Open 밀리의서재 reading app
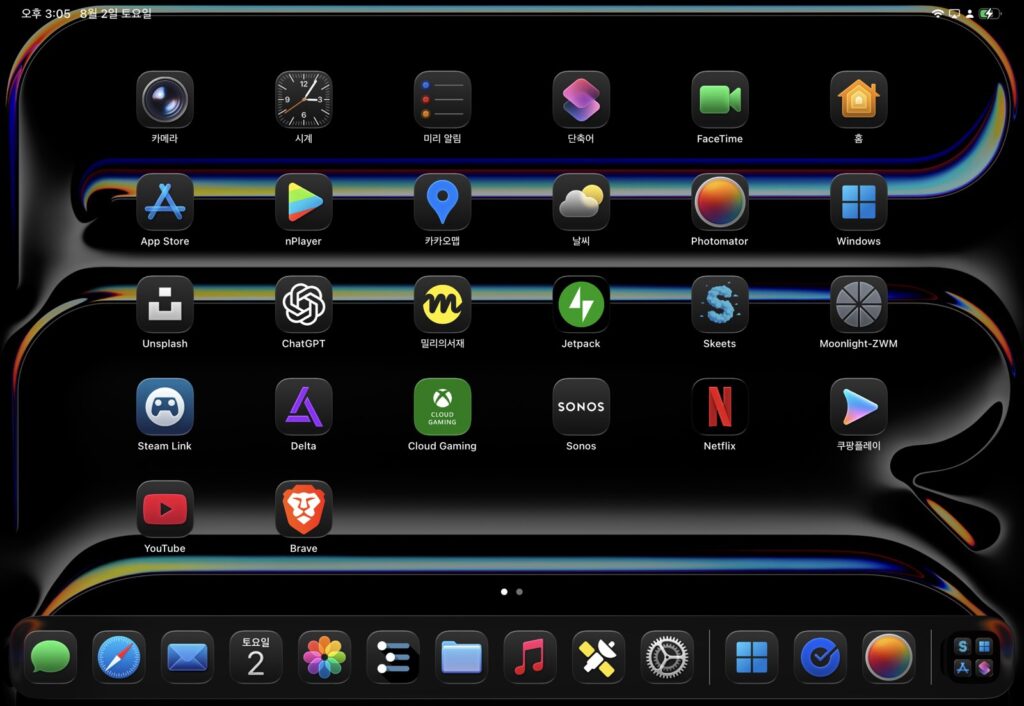The image size is (1024, 706). (442, 304)
